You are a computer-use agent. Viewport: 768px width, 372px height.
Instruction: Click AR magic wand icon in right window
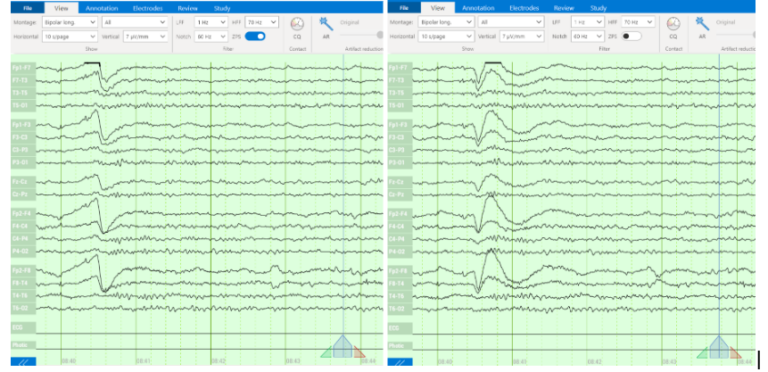coord(702,23)
